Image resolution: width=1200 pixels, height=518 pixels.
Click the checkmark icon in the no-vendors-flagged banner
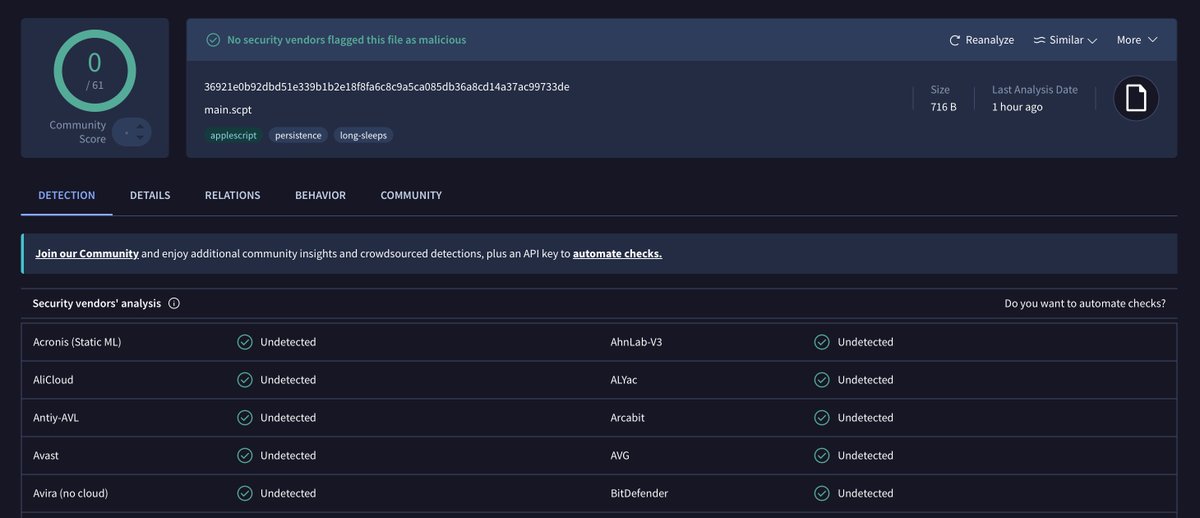tap(212, 40)
